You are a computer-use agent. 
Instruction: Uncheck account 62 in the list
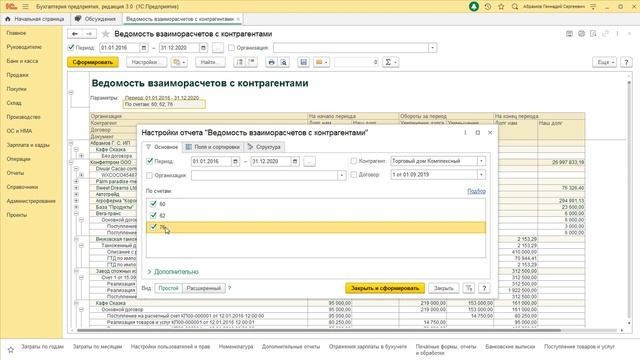[153, 215]
